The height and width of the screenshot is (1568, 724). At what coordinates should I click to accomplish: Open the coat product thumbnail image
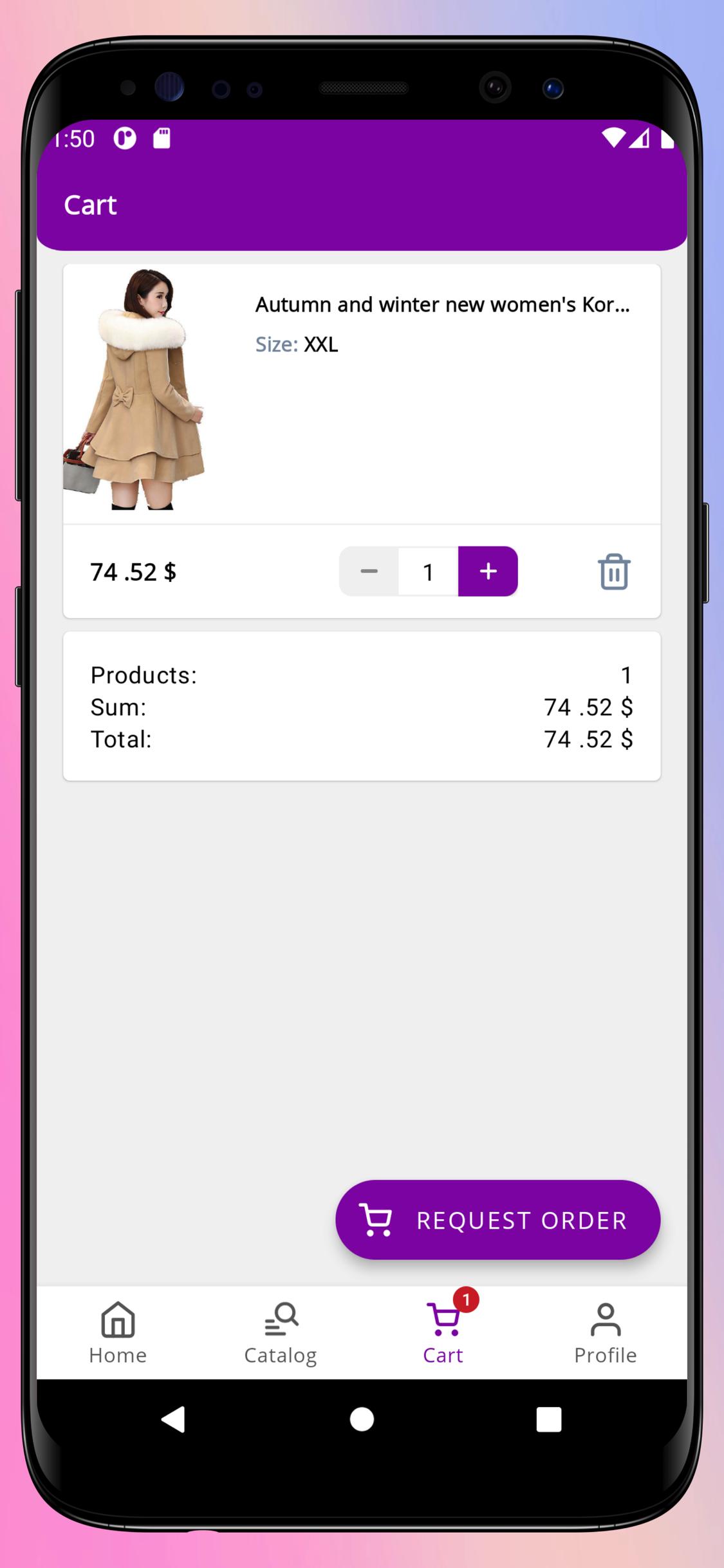134,389
